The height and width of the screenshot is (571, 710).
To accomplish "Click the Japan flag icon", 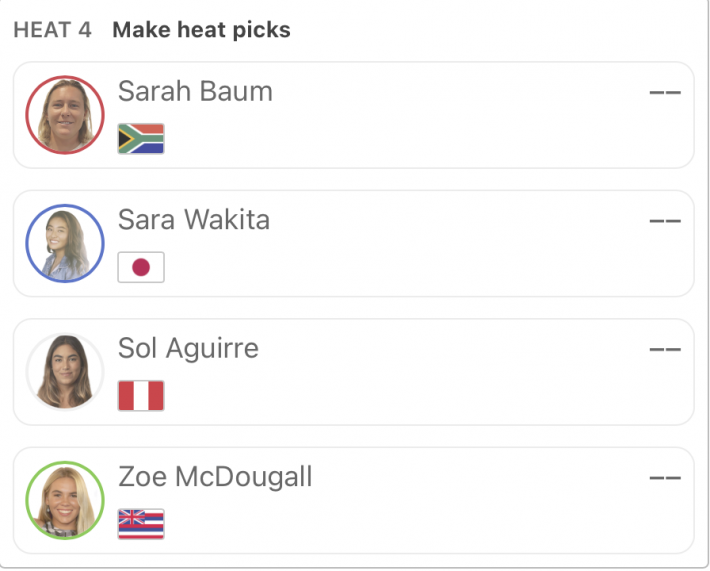I will 141,267.
